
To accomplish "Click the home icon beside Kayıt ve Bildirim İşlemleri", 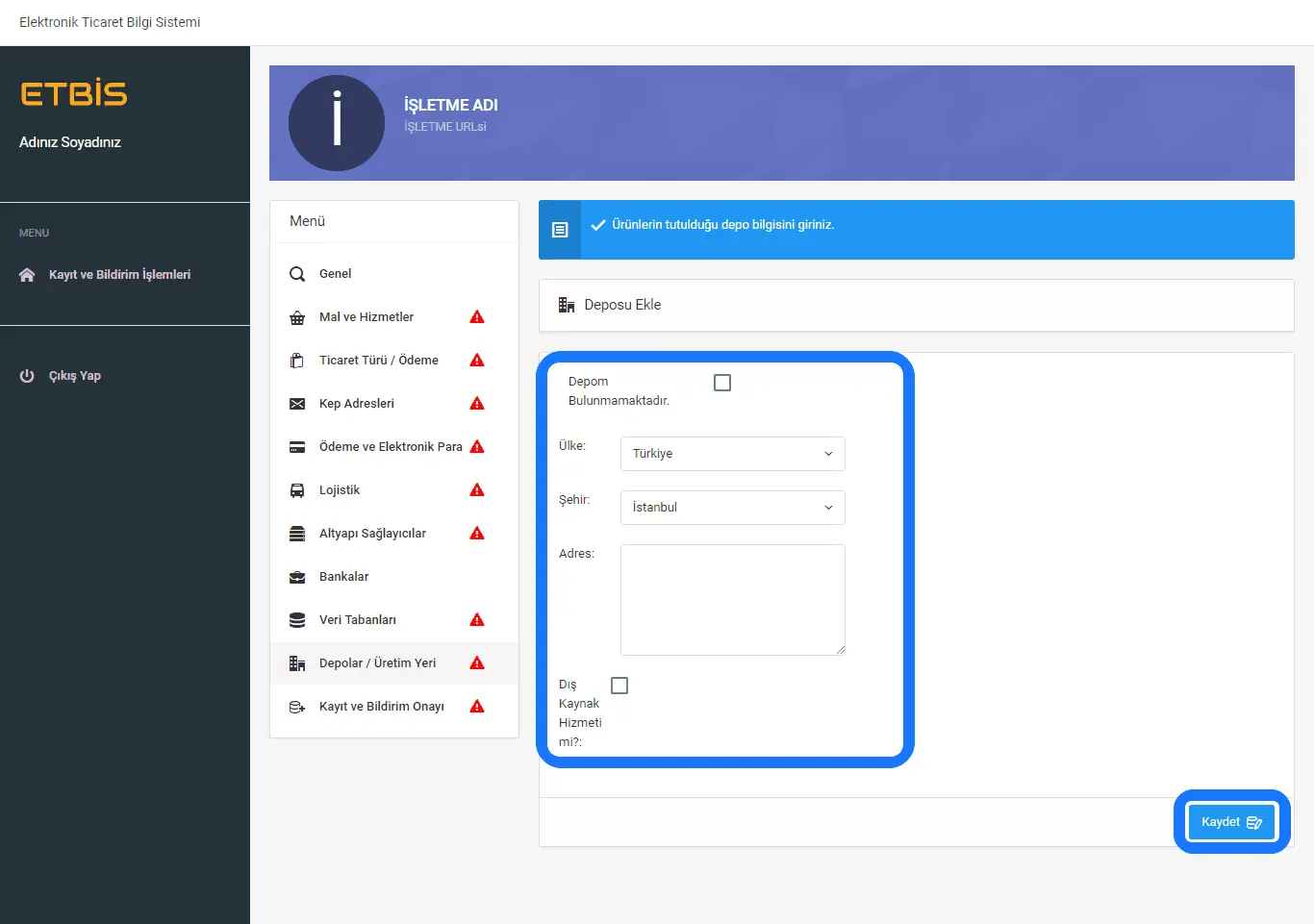I will tap(27, 275).
